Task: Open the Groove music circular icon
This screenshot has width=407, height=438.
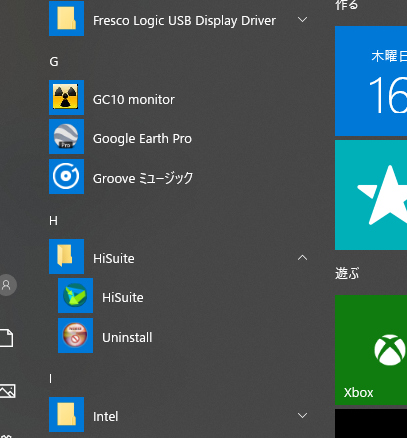Action: [66, 176]
